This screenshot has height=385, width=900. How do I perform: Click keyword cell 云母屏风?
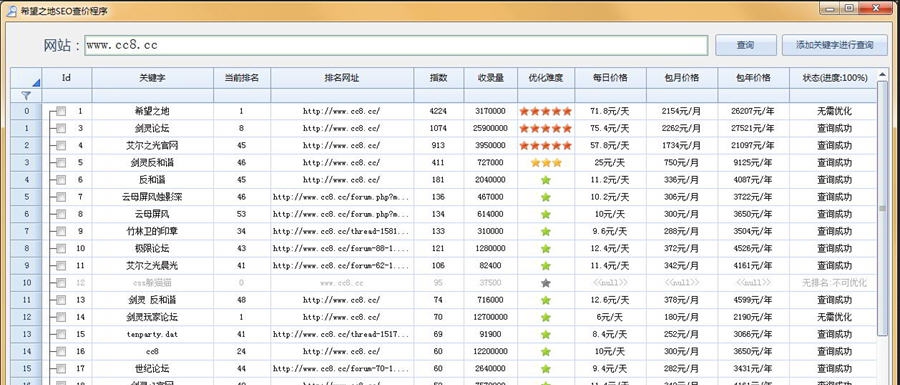coord(152,214)
